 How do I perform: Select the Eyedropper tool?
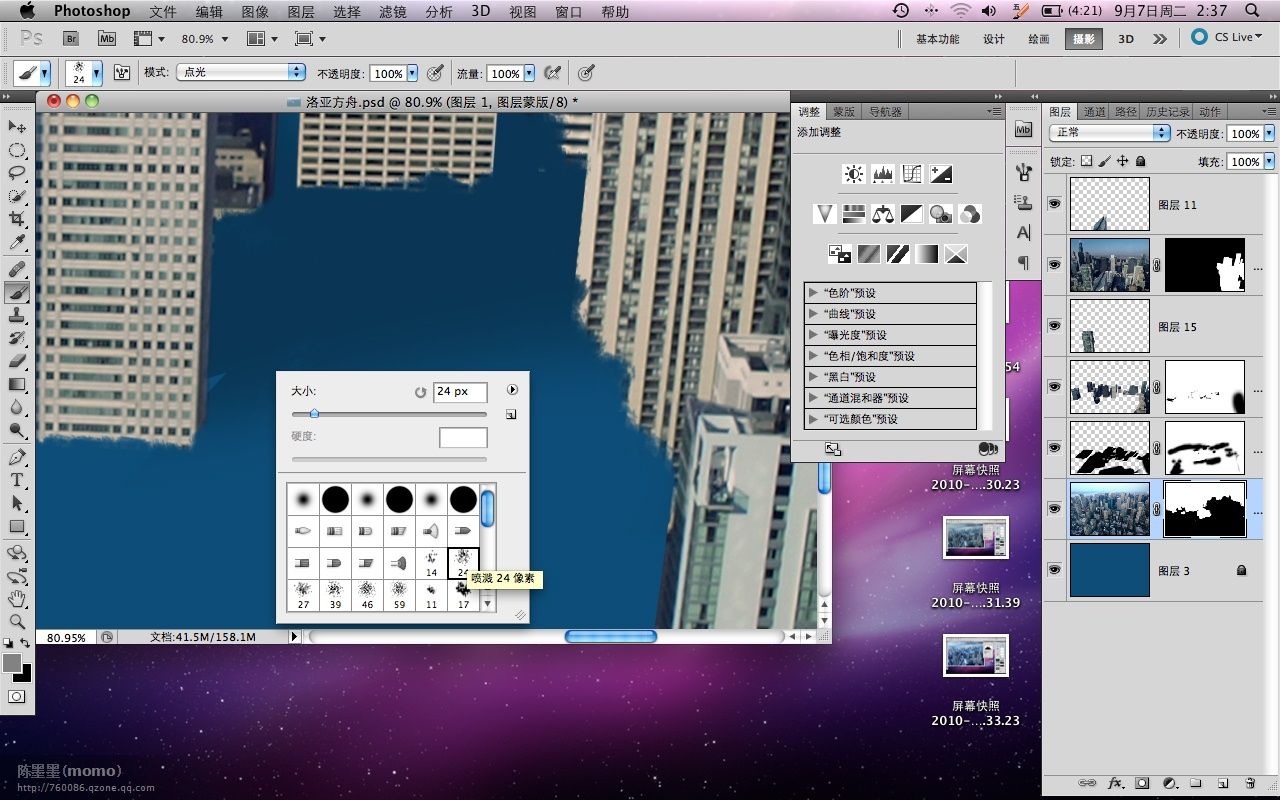pos(17,243)
